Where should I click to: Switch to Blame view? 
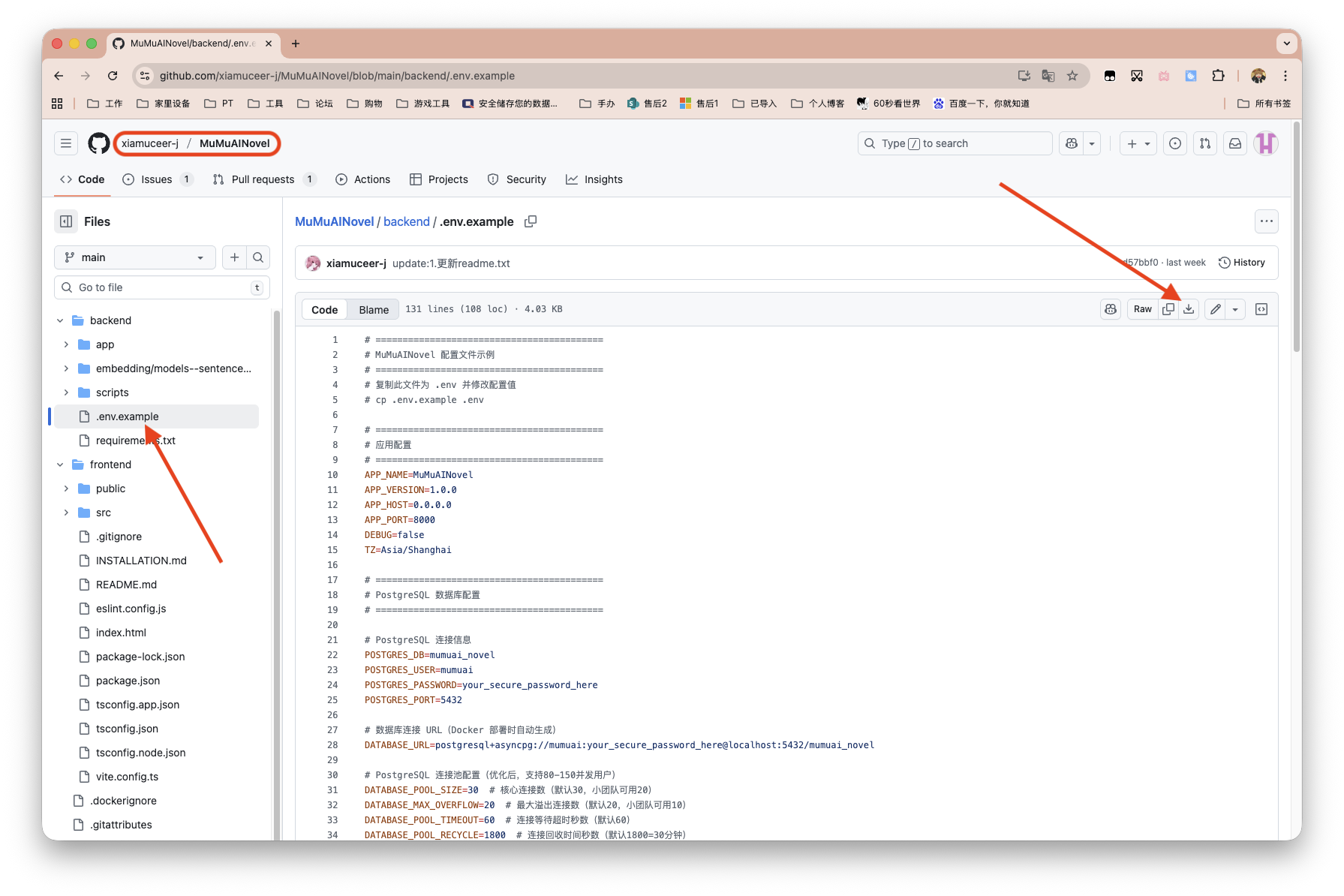(x=374, y=310)
